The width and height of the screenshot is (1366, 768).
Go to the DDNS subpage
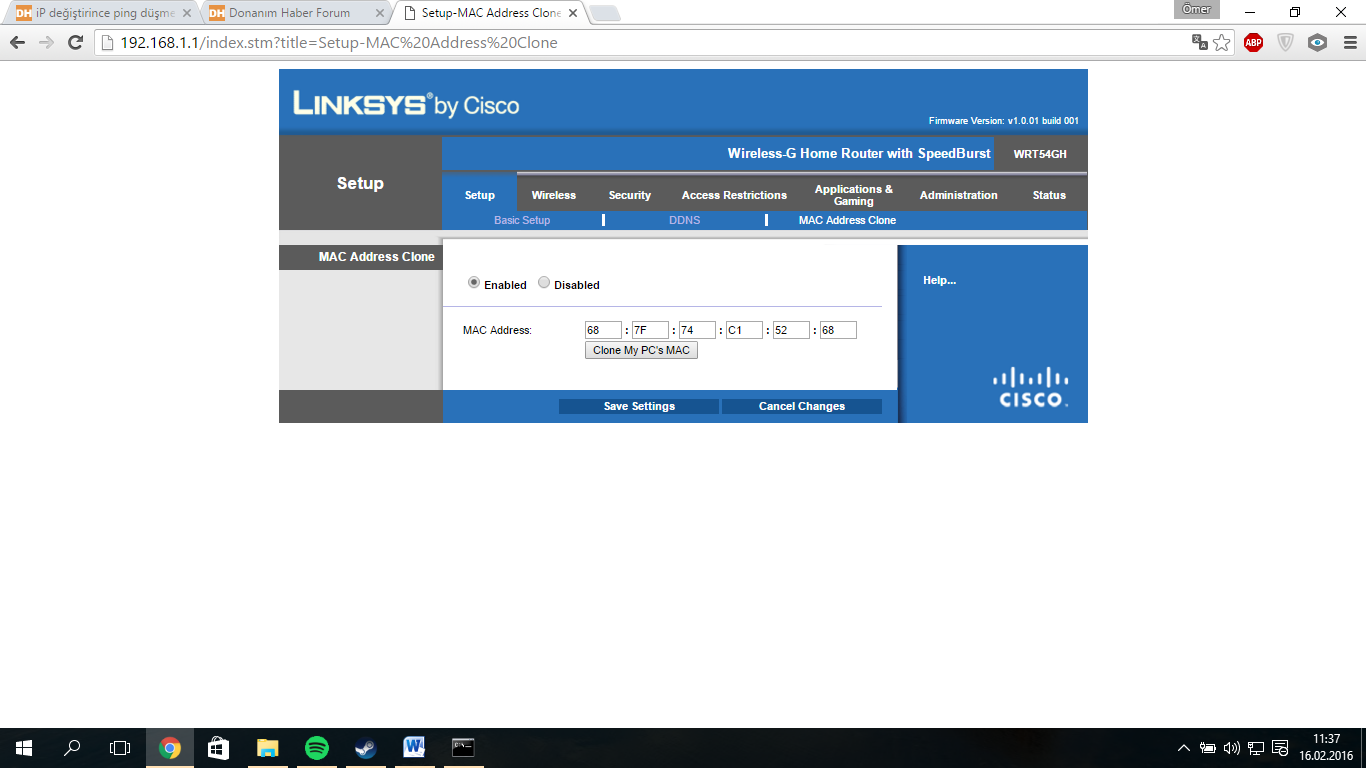(685, 220)
